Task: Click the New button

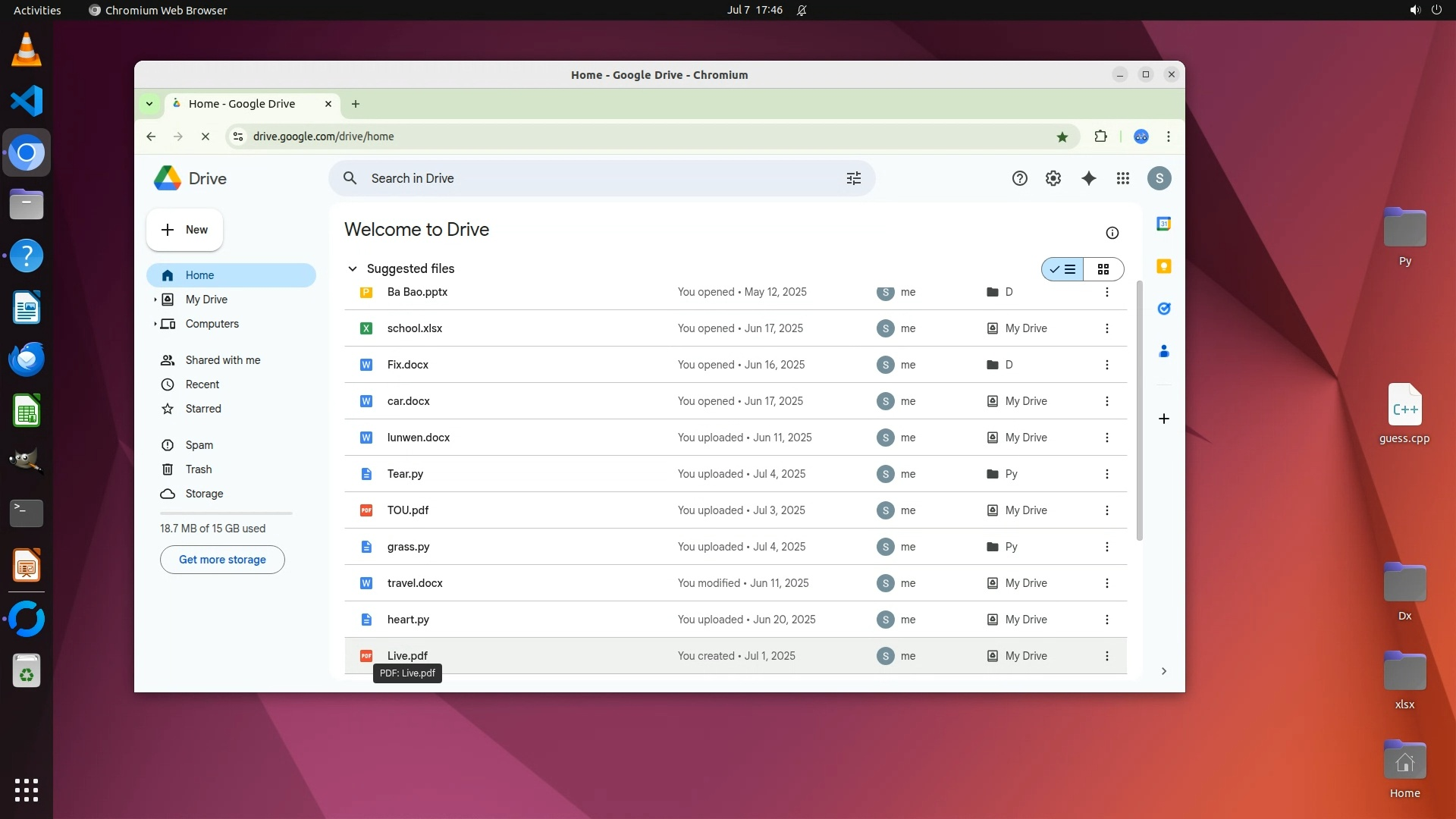Action: point(184,230)
